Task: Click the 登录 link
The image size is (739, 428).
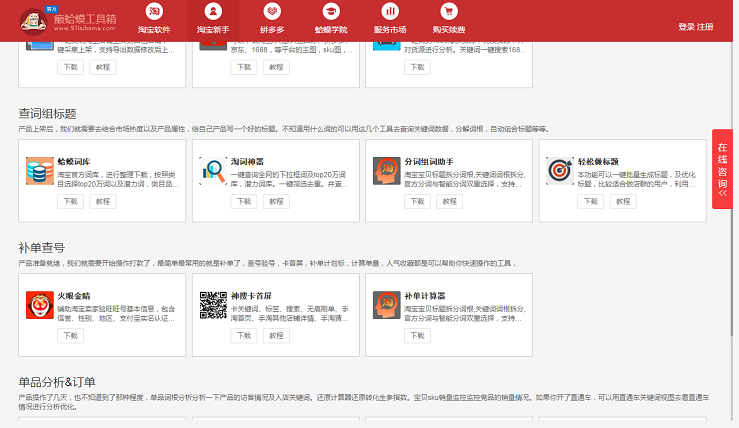Action: coord(686,27)
